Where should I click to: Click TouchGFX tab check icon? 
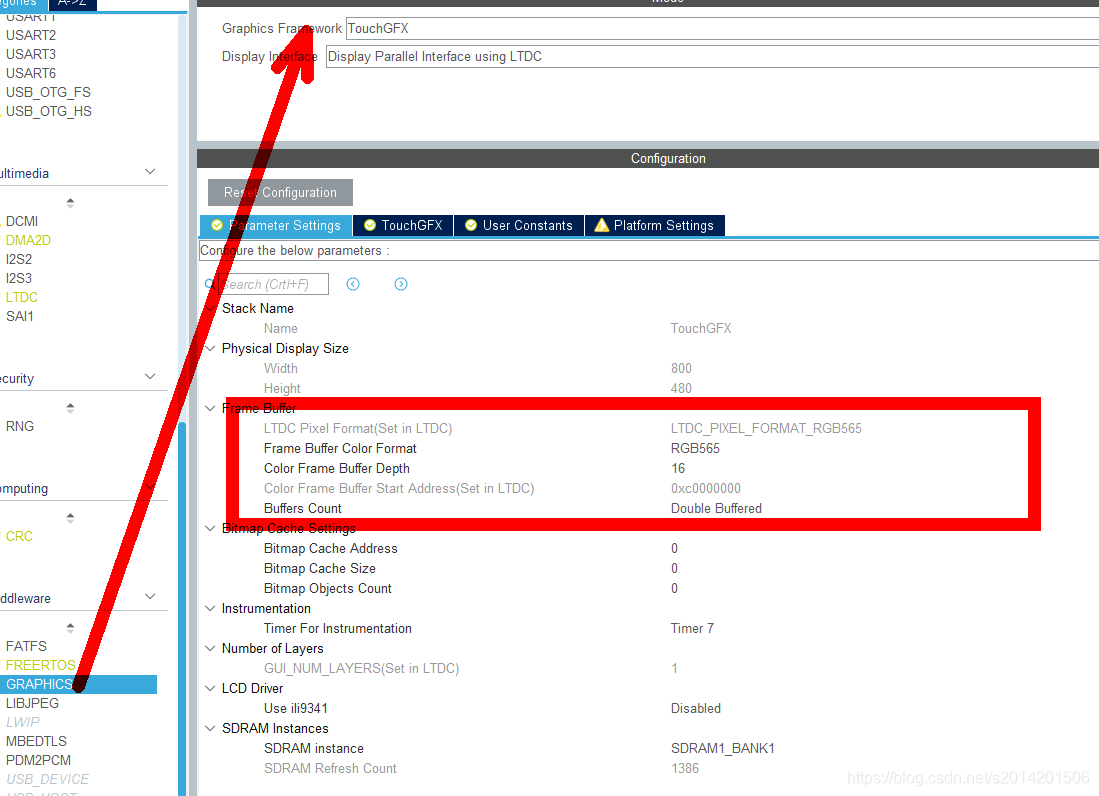pyautogui.click(x=369, y=225)
